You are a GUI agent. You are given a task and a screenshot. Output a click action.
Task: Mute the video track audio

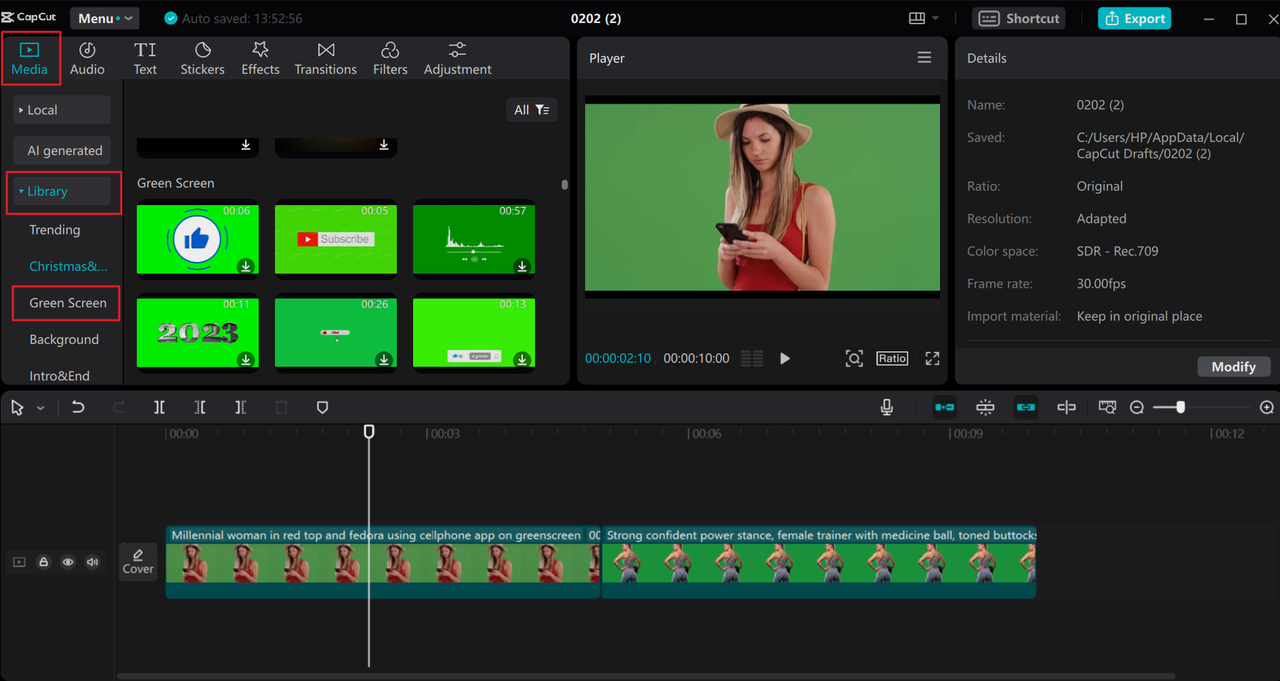(x=93, y=562)
